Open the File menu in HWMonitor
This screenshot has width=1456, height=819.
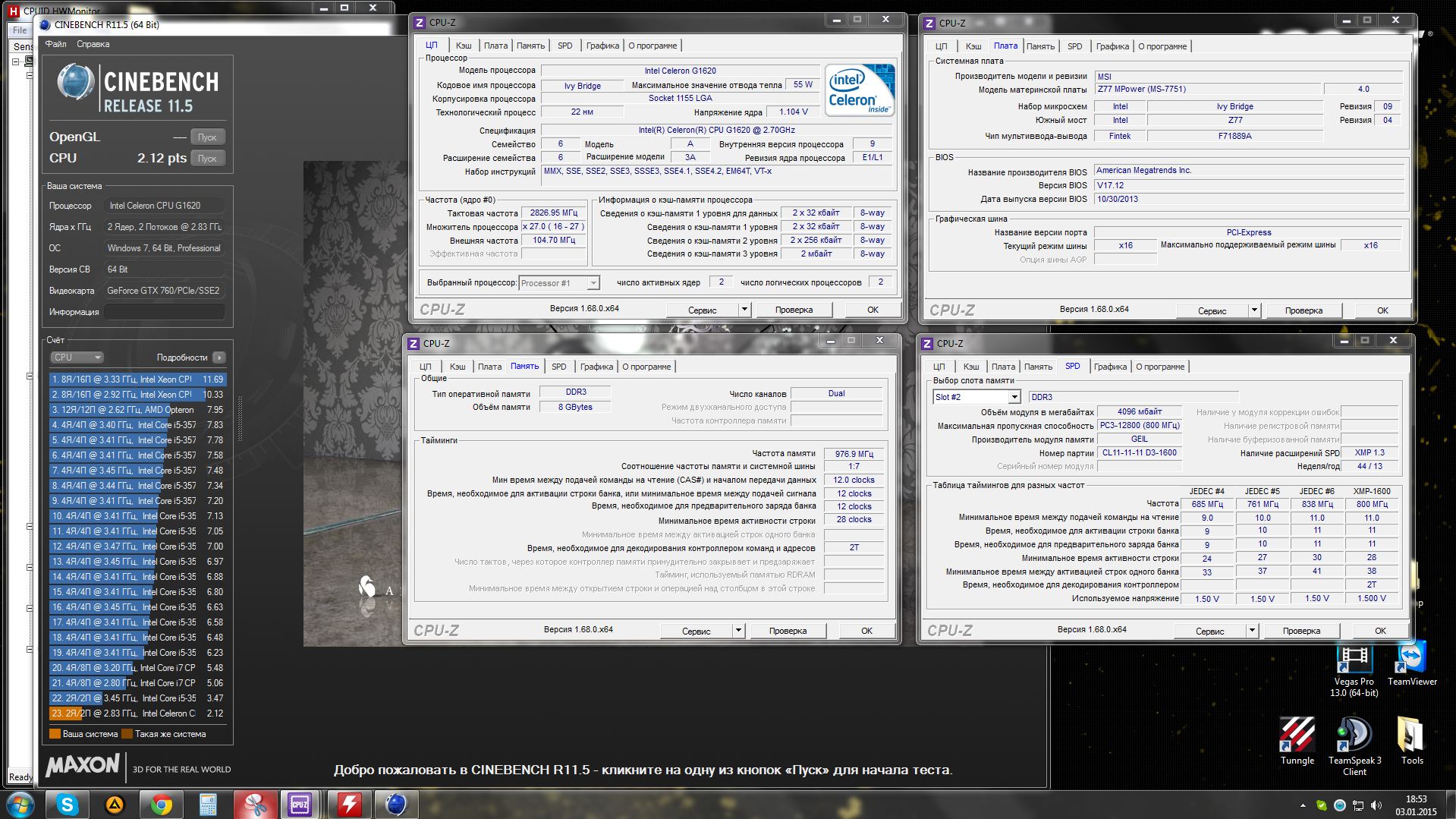[20, 30]
